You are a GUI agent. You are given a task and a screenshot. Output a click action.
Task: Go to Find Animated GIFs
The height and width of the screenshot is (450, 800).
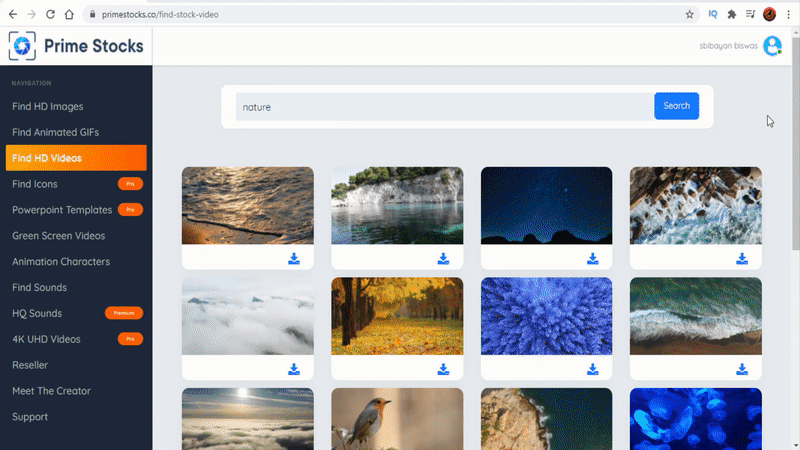point(55,132)
